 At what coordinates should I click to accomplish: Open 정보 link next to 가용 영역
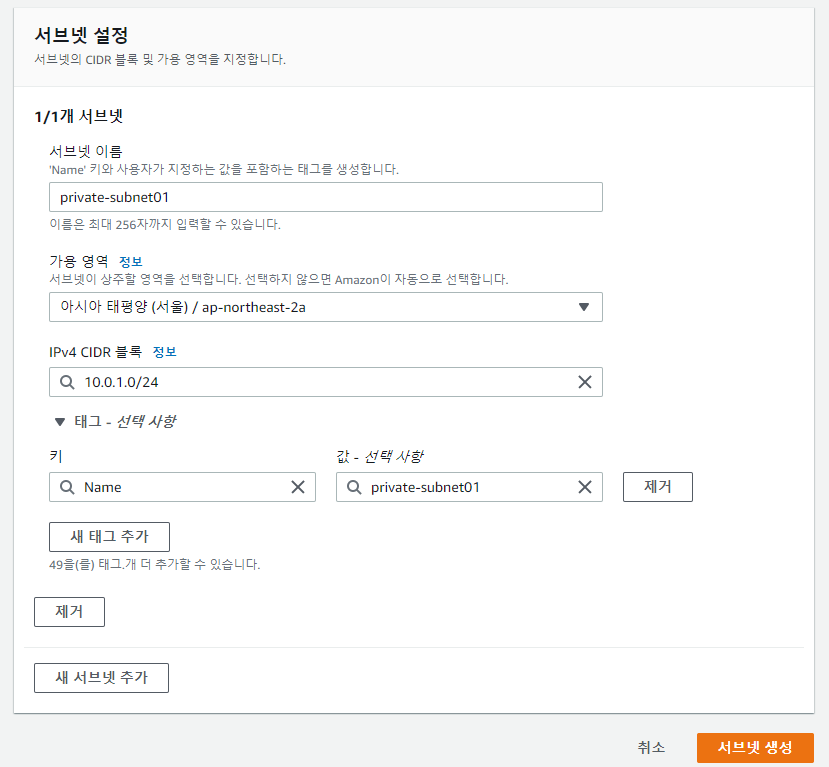(x=131, y=262)
